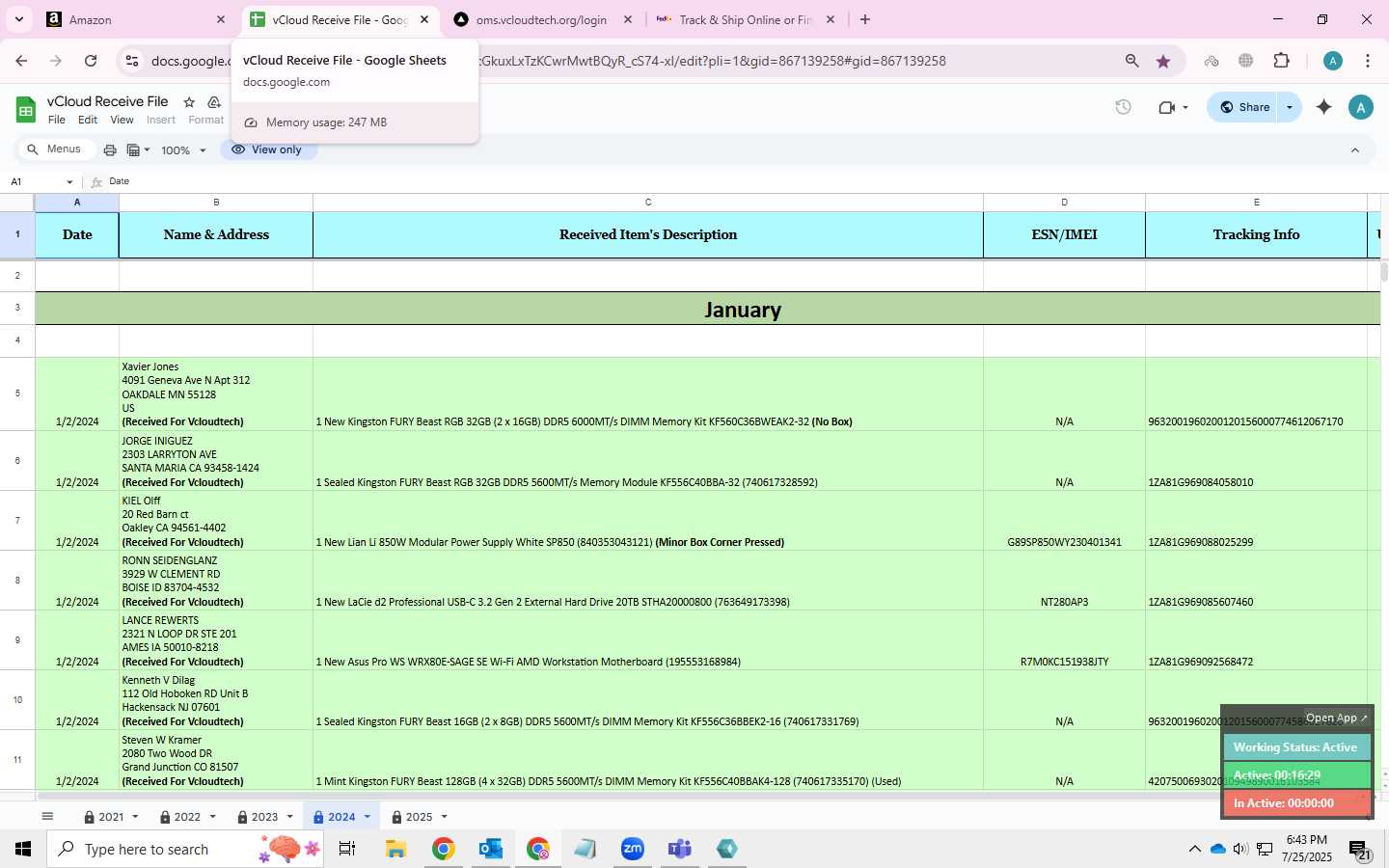Open the Google Sheets home icon

(x=26, y=110)
